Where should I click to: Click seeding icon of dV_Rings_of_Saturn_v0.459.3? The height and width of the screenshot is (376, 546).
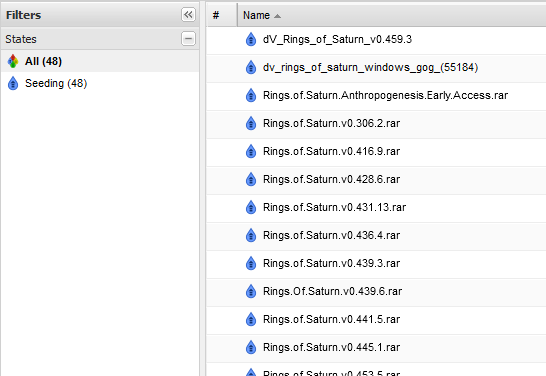tap(251, 39)
